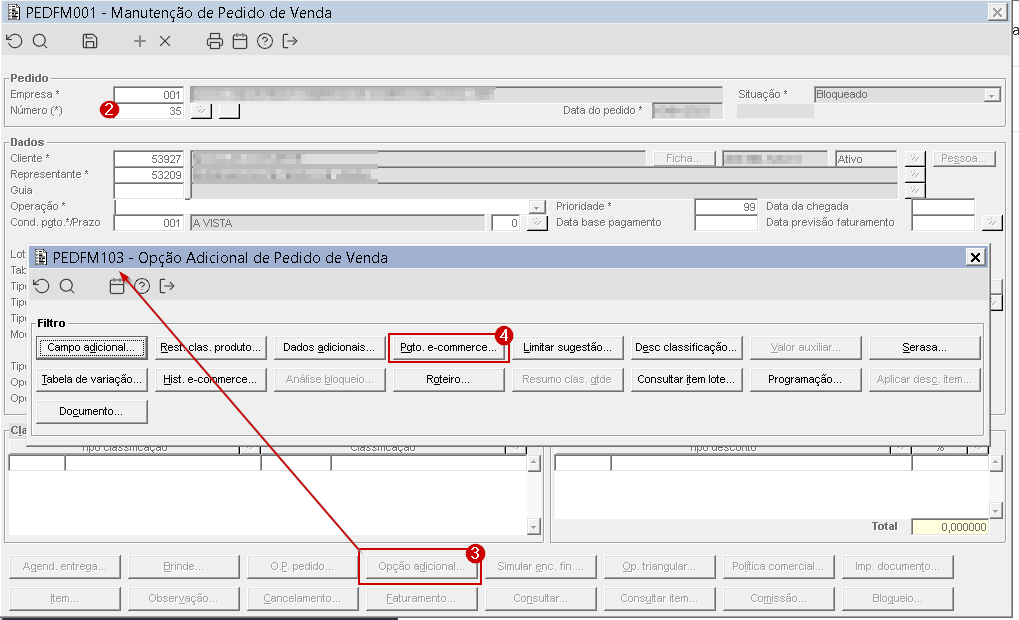Open the Programação button

(x=805, y=380)
